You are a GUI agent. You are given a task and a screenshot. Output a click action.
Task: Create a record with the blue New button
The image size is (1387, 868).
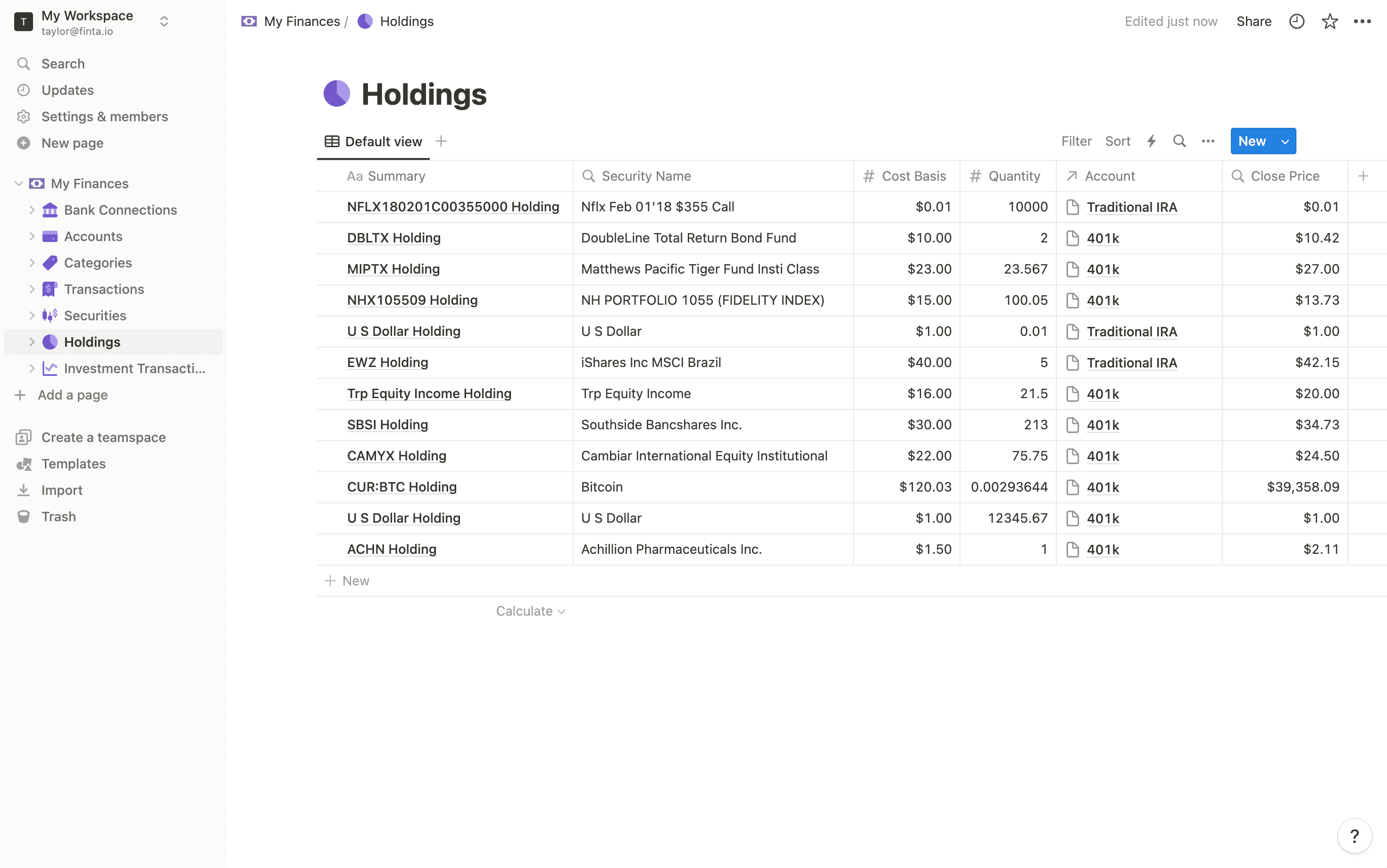tap(1252, 141)
